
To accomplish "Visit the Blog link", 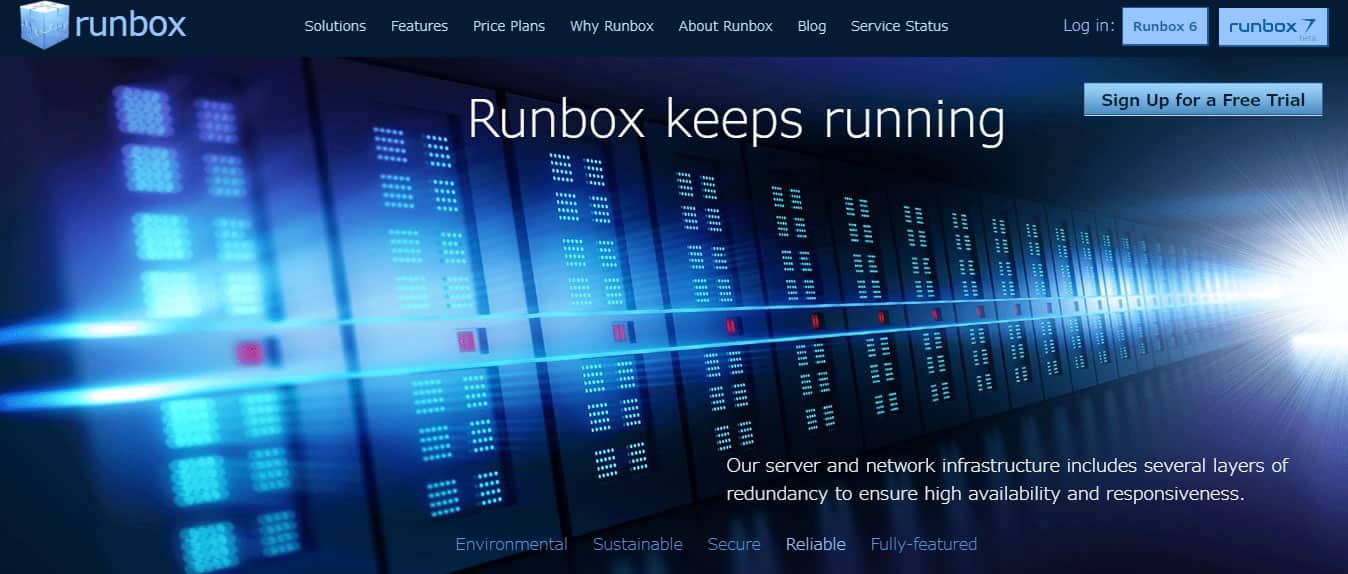I will [812, 26].
